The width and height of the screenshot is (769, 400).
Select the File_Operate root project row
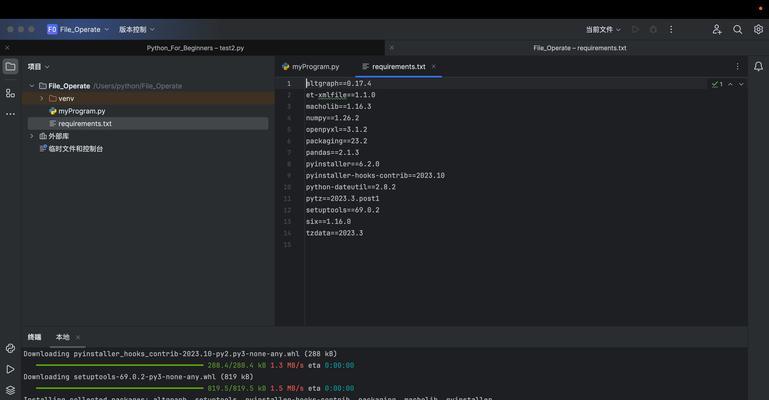coord(149,86)
